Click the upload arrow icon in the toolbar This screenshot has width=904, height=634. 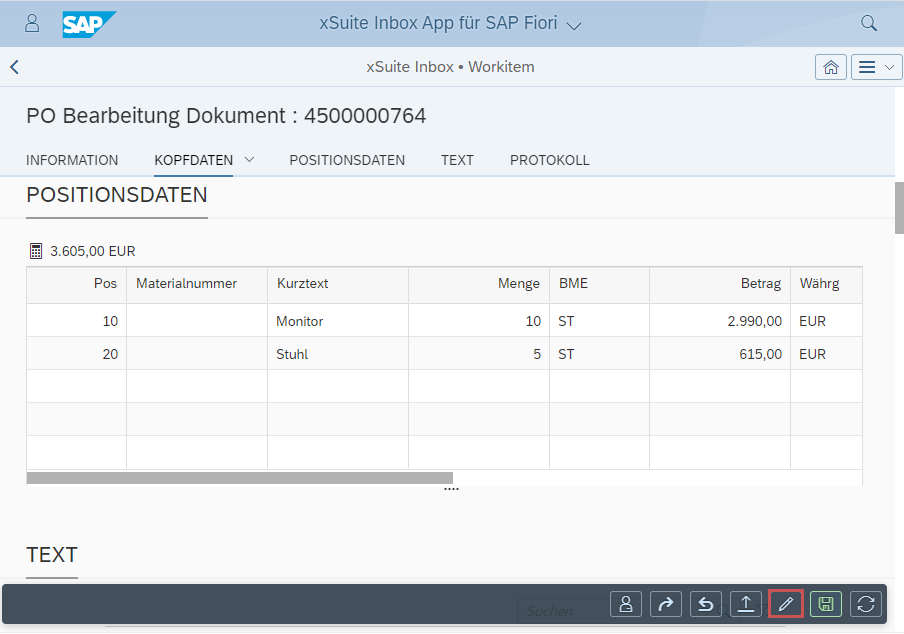(x=745, y=604)
